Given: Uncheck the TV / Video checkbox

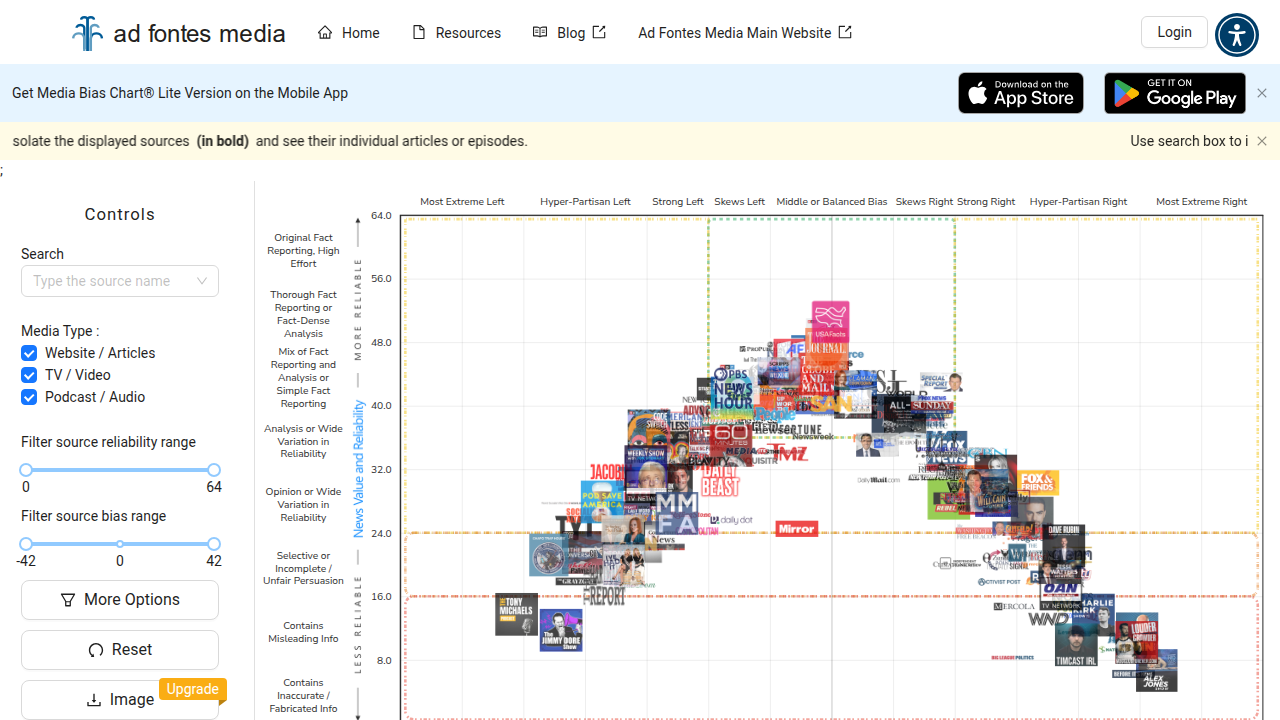Looking at the screenshot, I should click(29, 375).
